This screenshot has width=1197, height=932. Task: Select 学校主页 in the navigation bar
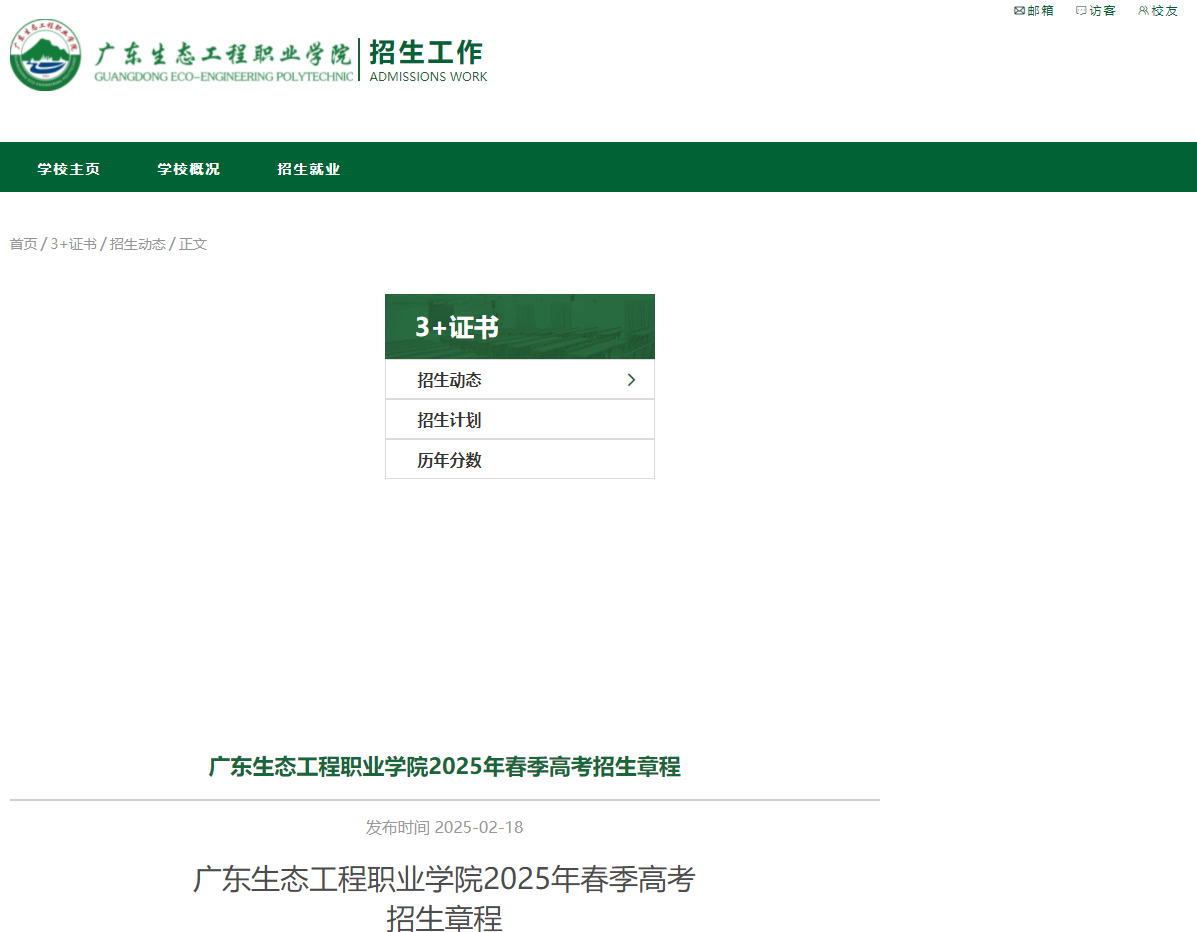[x=68, y=169]
